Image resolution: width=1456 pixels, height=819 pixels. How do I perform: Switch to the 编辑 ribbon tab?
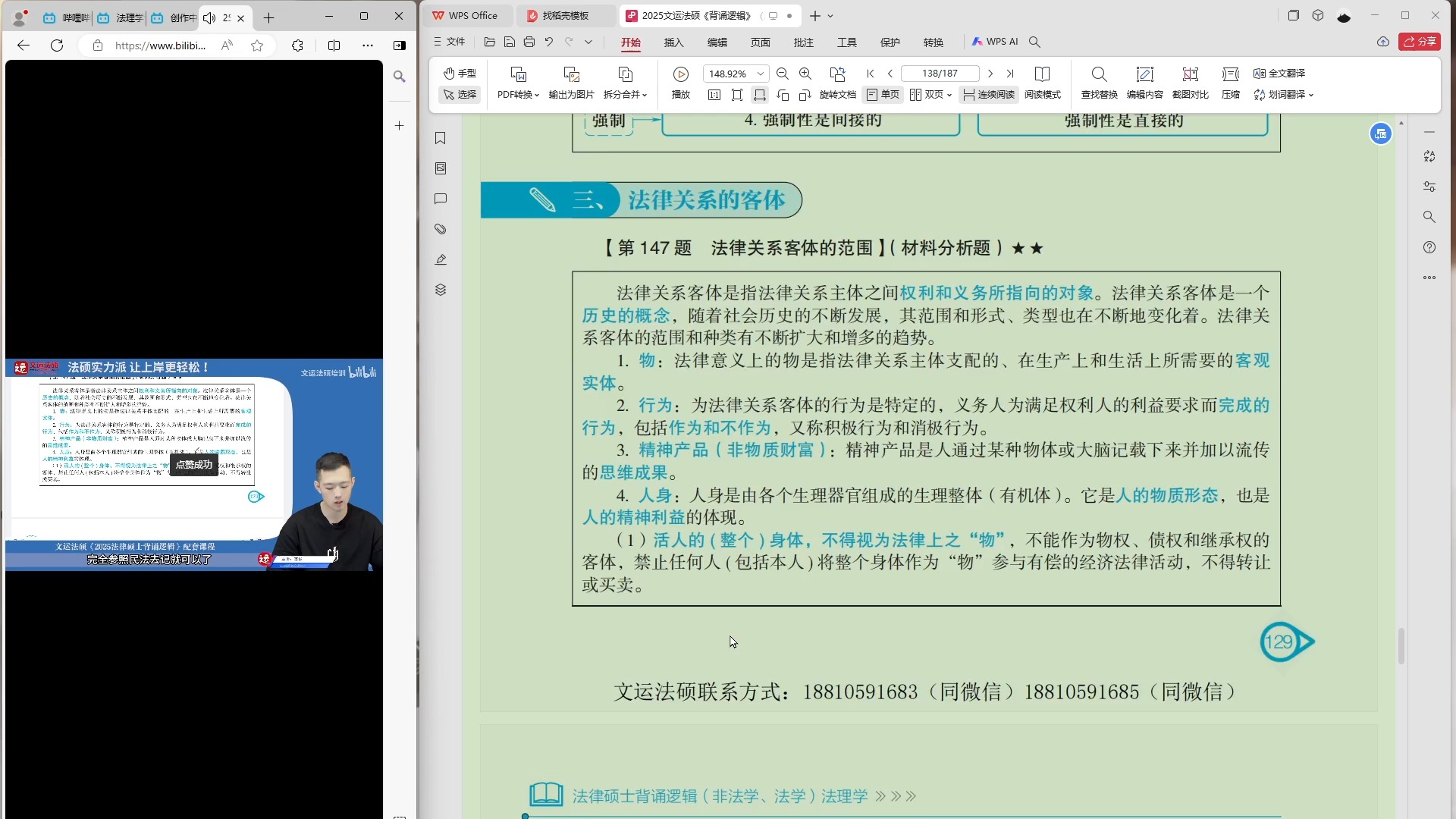[x=717, y=42]
